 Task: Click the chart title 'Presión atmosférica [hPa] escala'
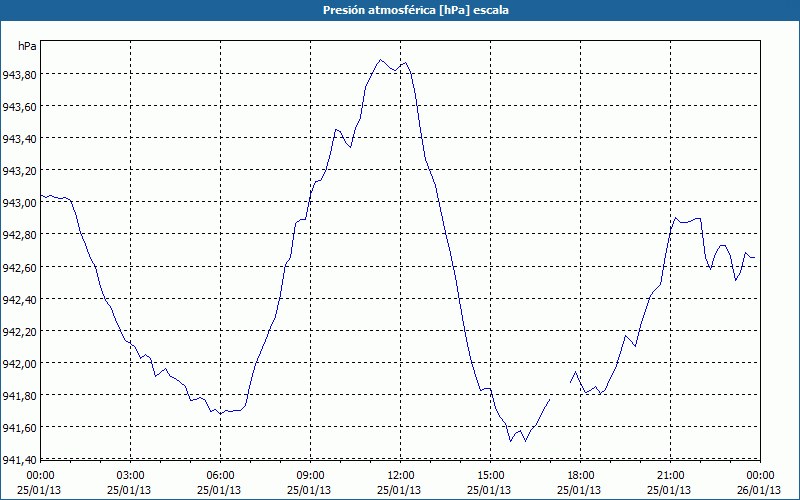point(415,10)
